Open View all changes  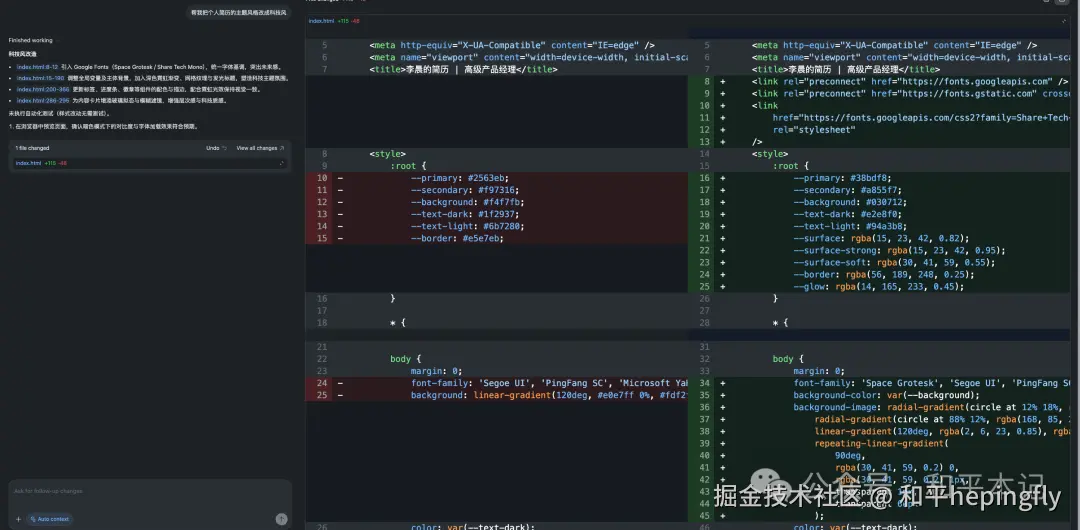pos(260,148)
